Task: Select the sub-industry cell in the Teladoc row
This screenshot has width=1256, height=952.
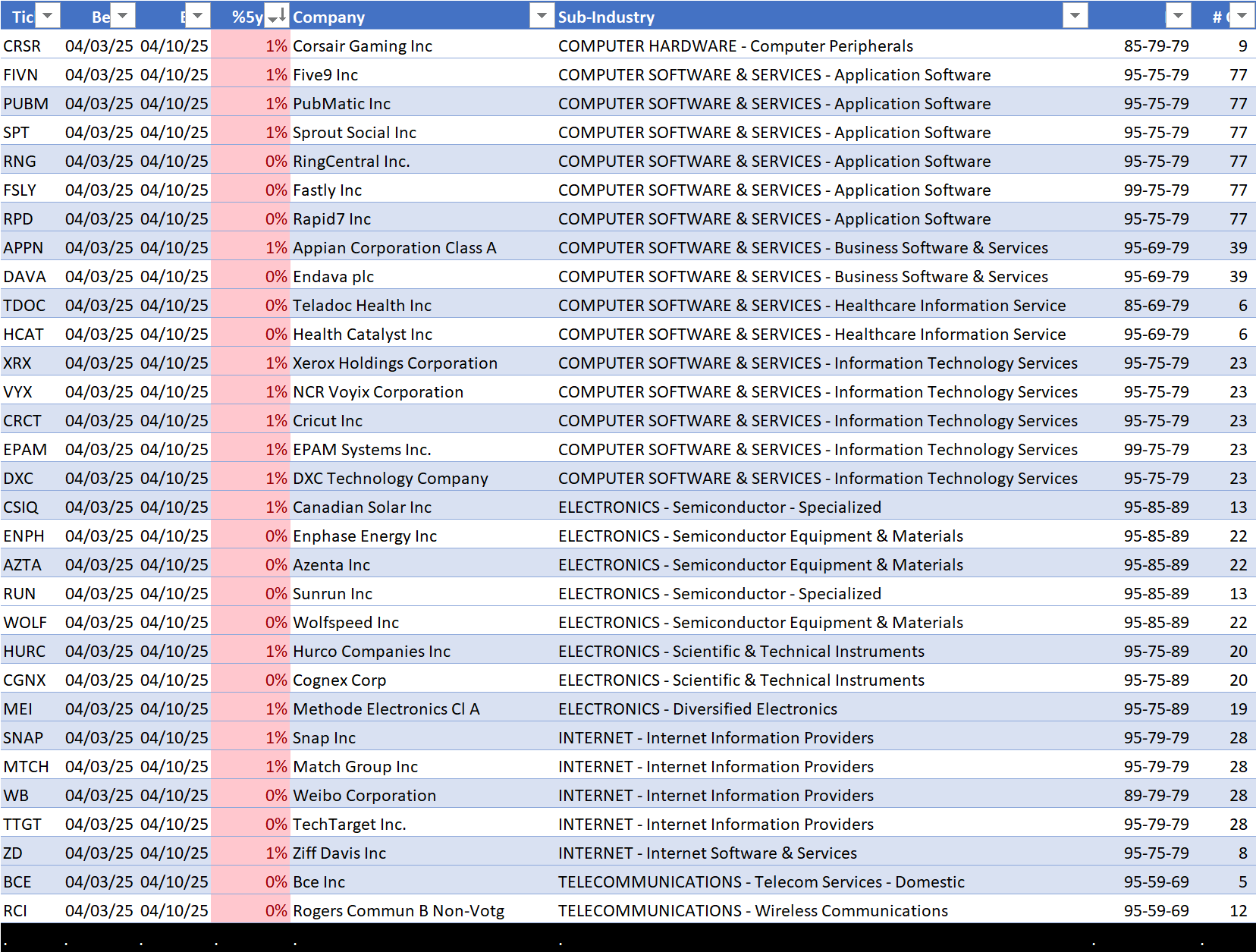Action: coord(822,306)
